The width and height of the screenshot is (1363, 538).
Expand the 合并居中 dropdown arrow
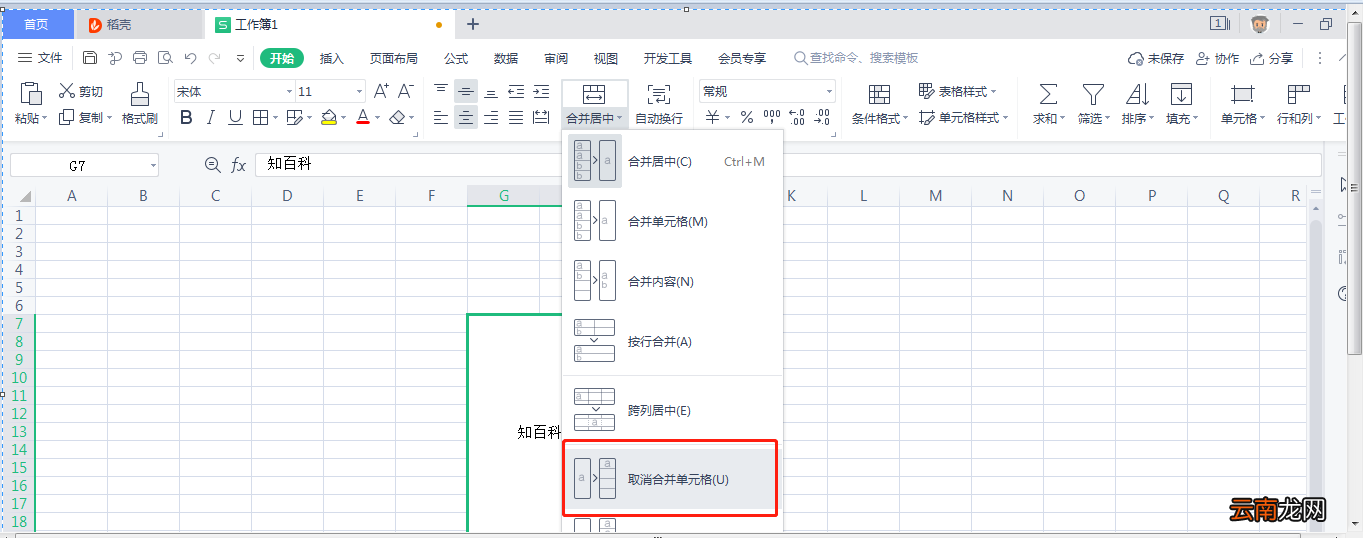coord(620,119)
